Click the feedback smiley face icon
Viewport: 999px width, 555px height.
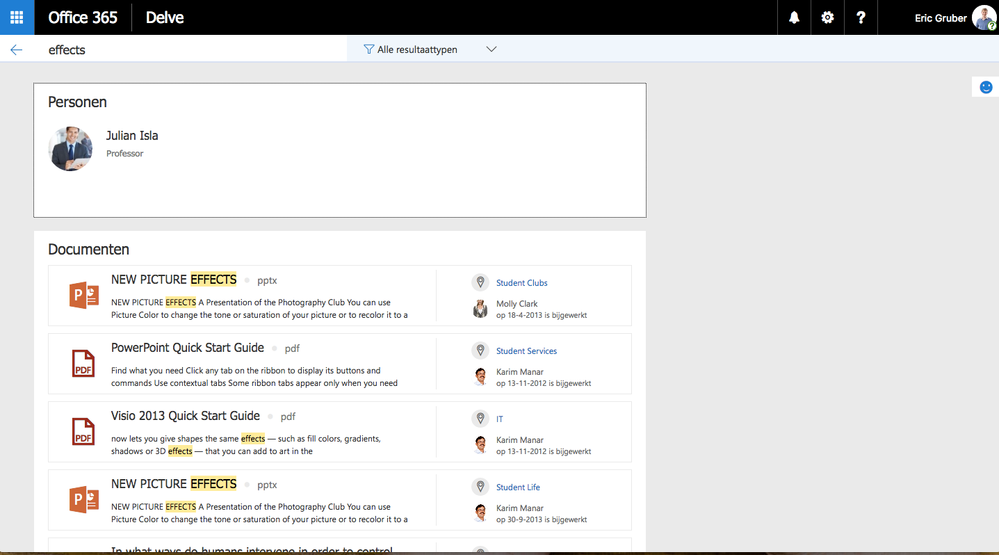986,87
